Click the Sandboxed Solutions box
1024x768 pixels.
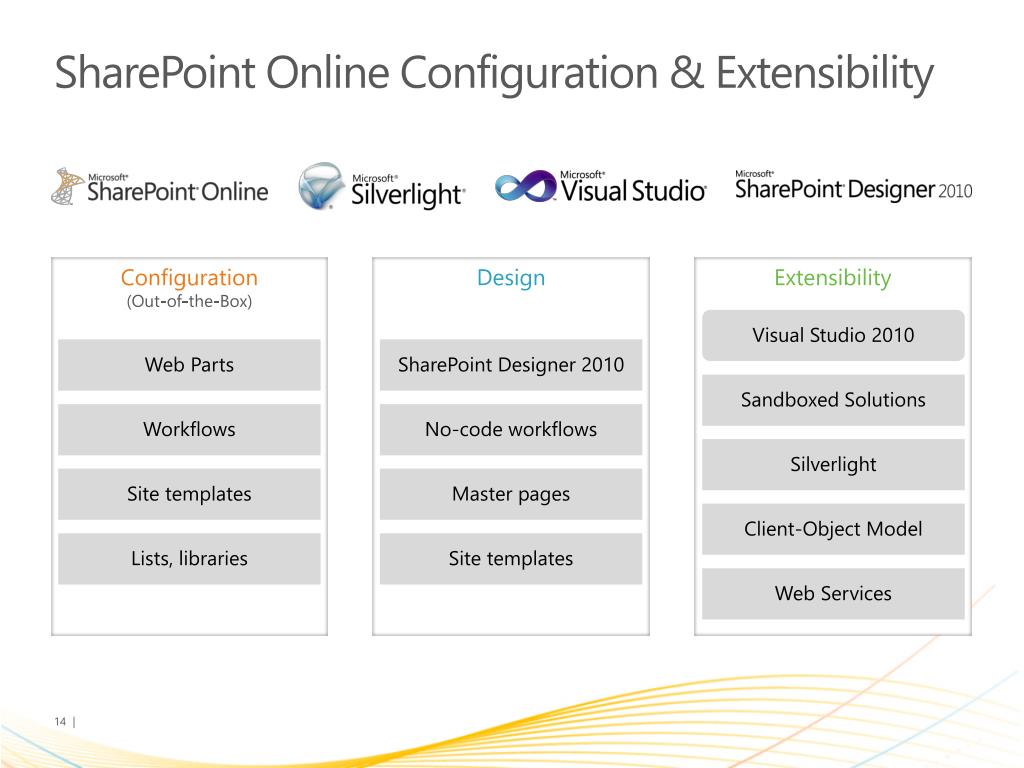coord(833,400)
